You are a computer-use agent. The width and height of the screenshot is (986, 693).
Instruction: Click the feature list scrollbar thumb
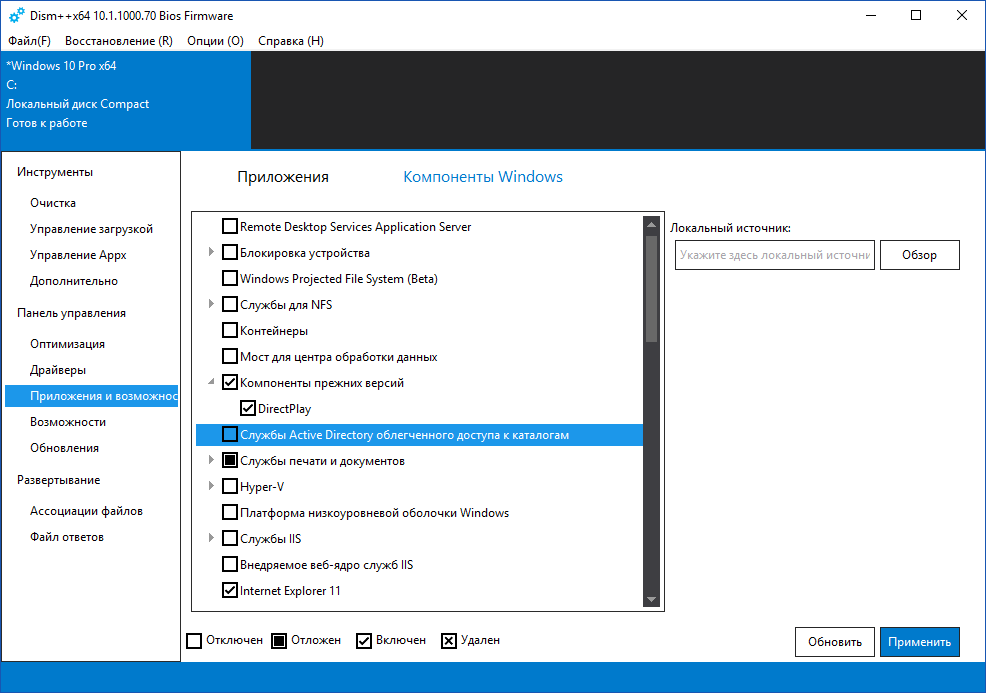[x=651, y=289]
